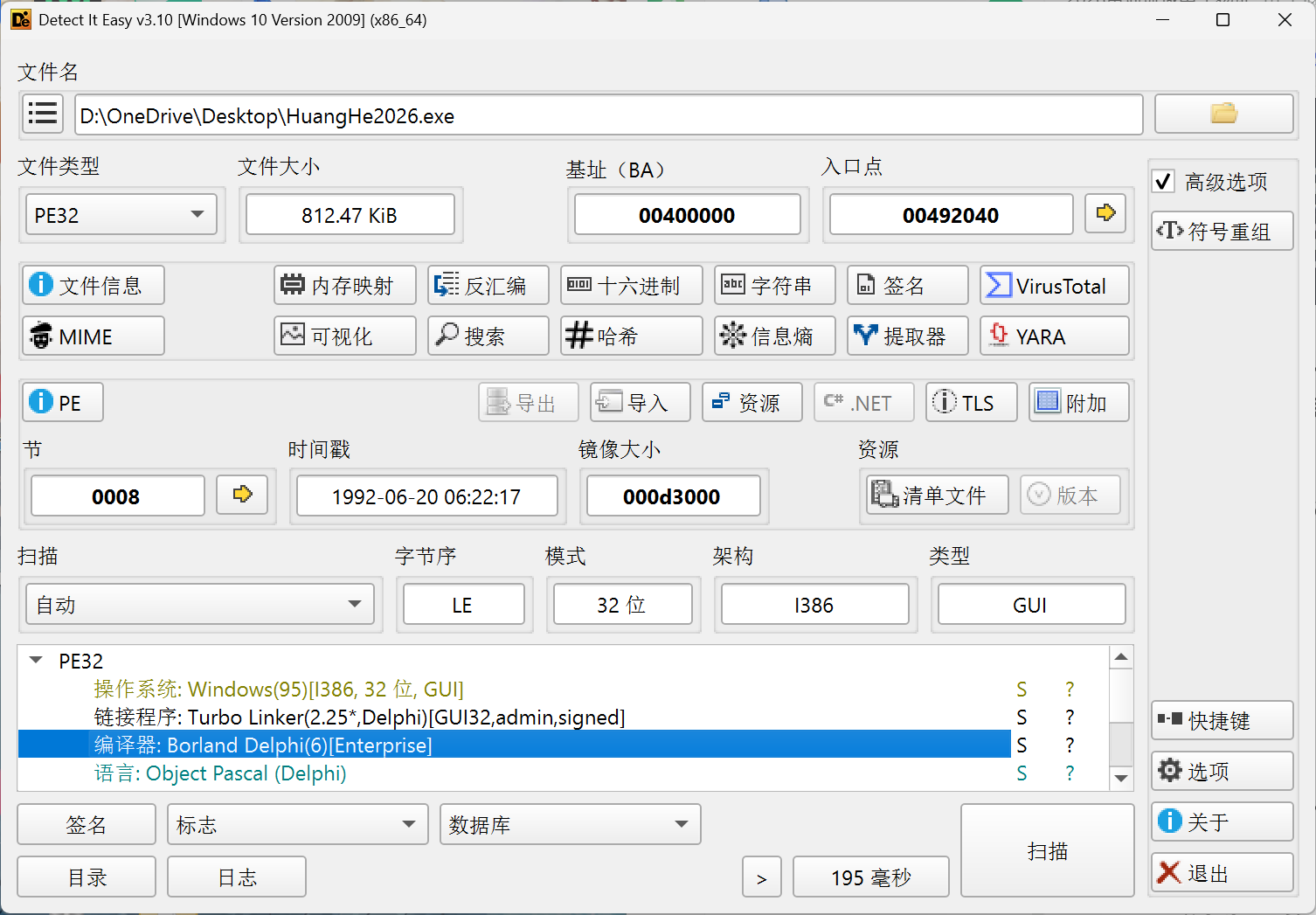Open 清单文件 manifest
The width and height of the screenshot is (1316, 915).
pos(938,495)
